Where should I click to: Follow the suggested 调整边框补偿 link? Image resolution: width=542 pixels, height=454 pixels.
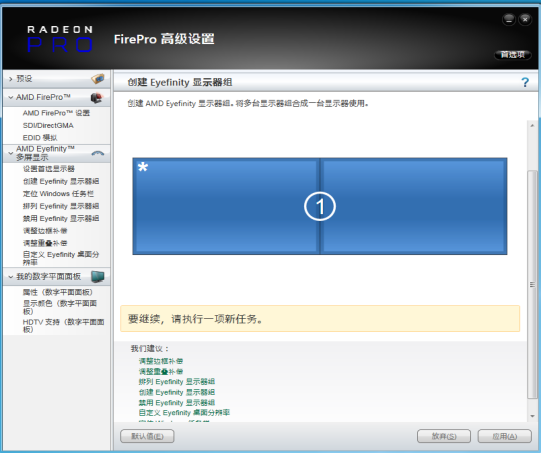pyautogui.click(x=161, y=361)
